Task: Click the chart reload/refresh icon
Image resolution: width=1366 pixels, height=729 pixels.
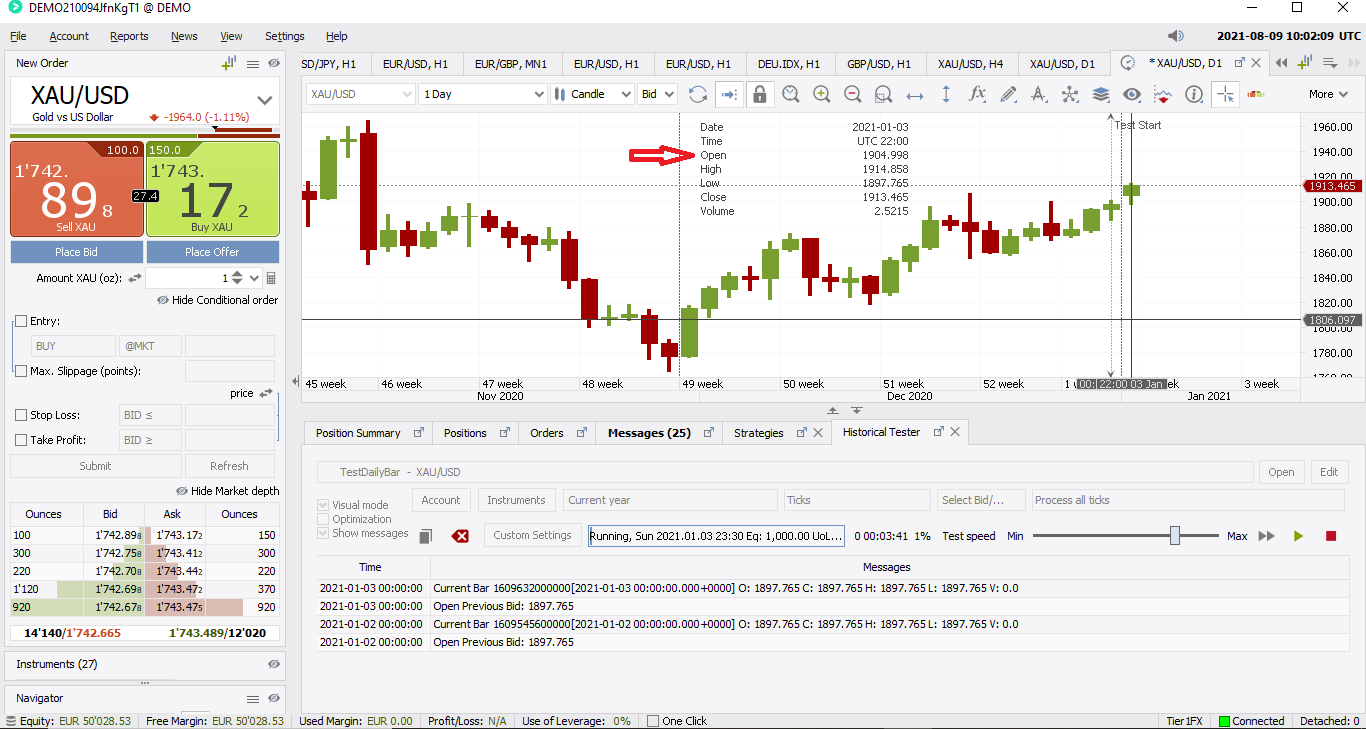Action: 698,94
